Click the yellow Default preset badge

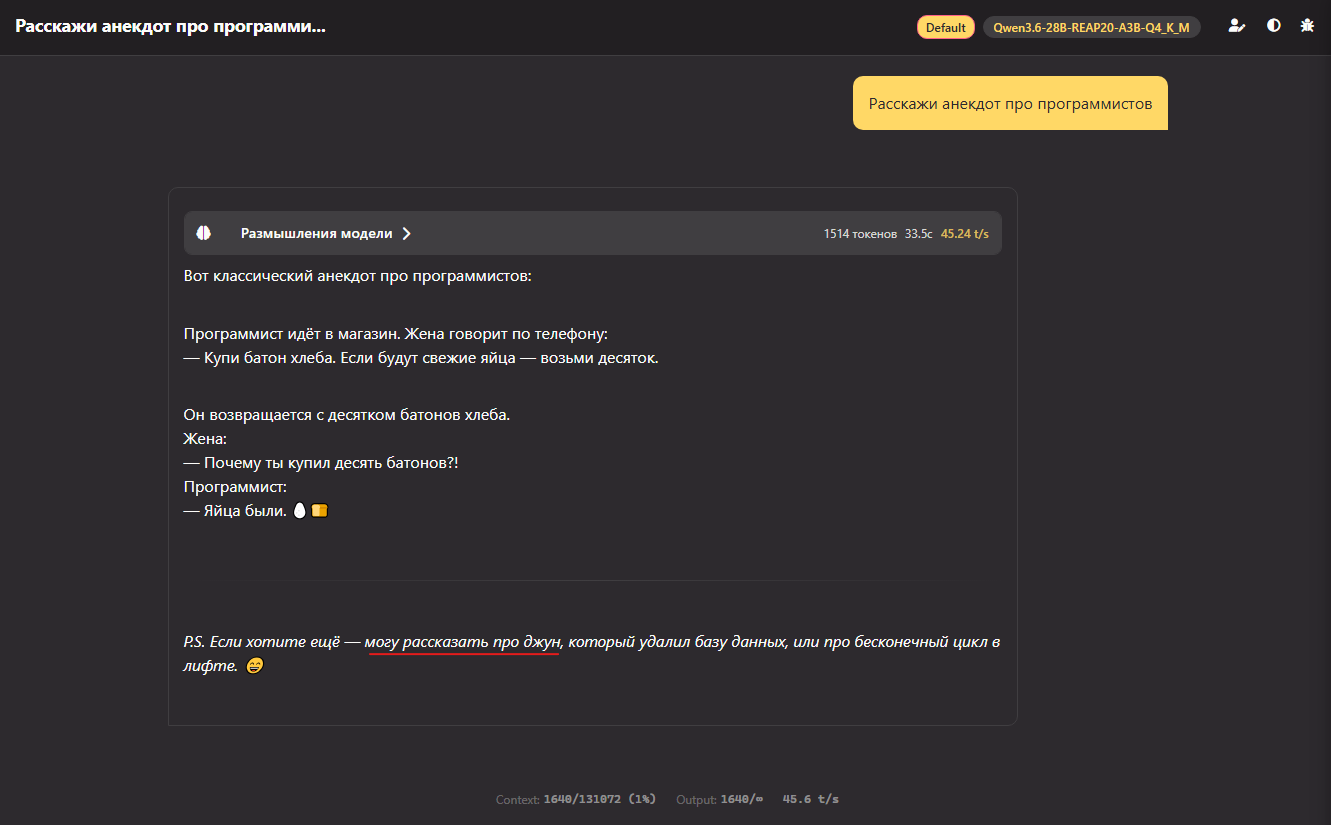[x=945, y=27]
